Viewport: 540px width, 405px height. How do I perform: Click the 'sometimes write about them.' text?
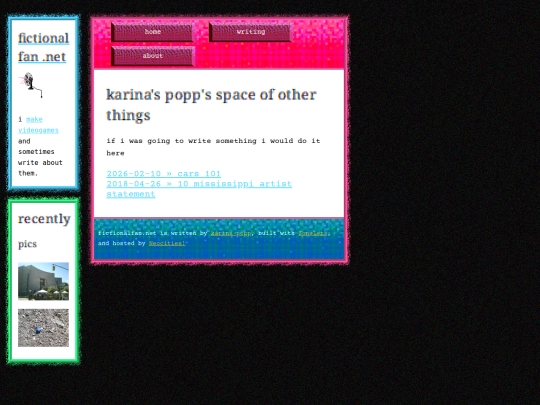coord(40,162)
